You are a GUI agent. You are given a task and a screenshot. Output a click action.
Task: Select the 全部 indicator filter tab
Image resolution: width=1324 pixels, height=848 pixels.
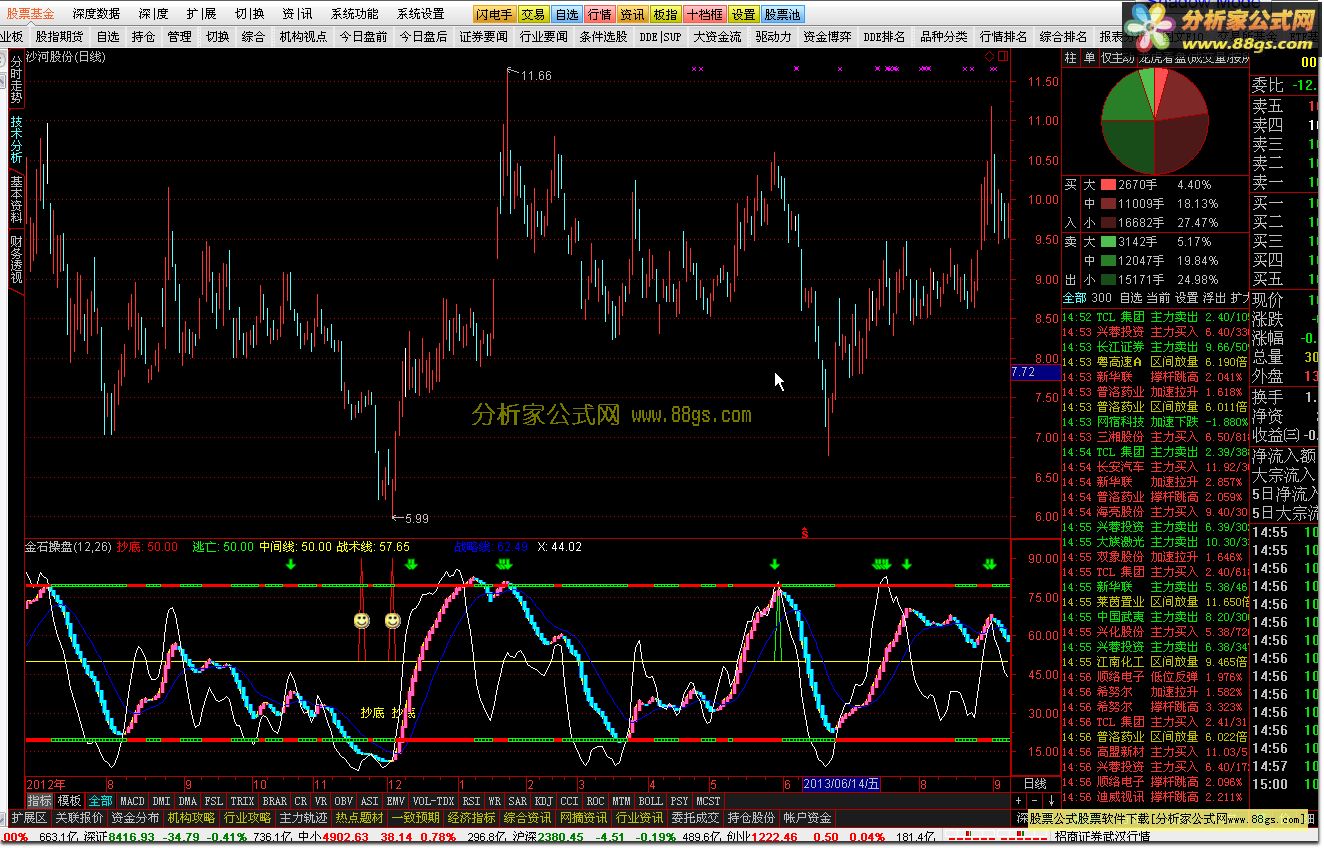[x=101, y=801]
